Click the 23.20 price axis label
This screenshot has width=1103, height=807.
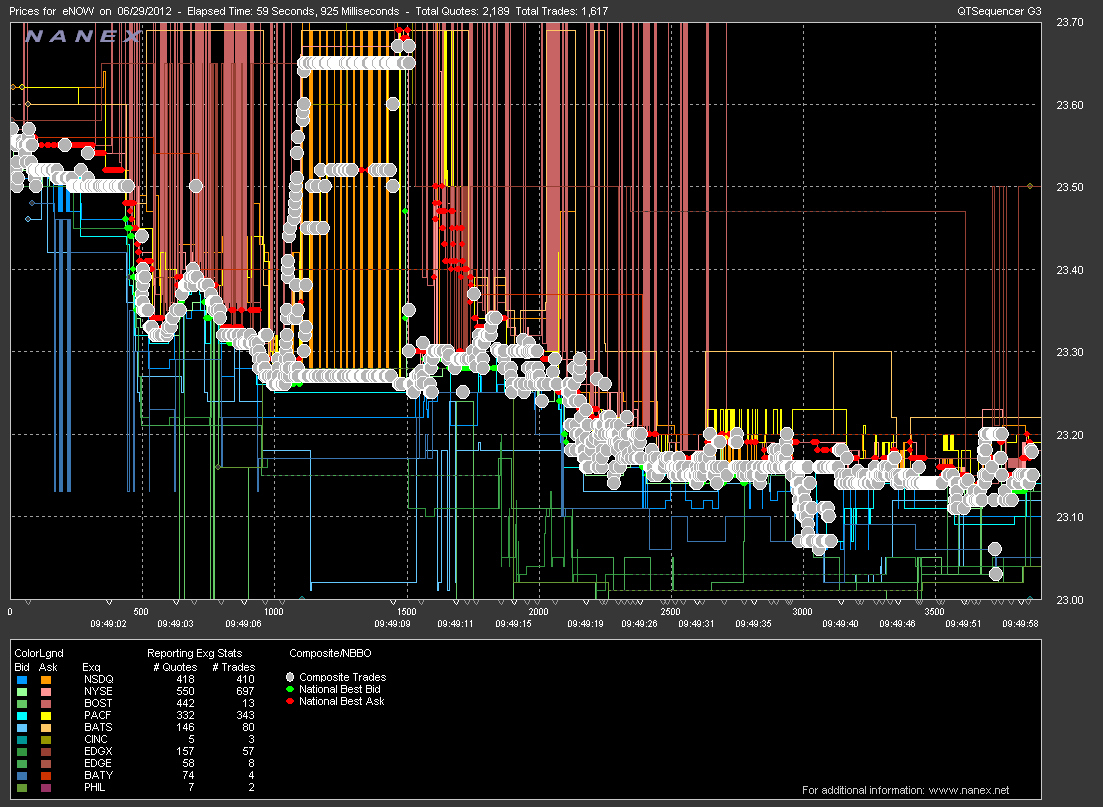click(1070, 436)
